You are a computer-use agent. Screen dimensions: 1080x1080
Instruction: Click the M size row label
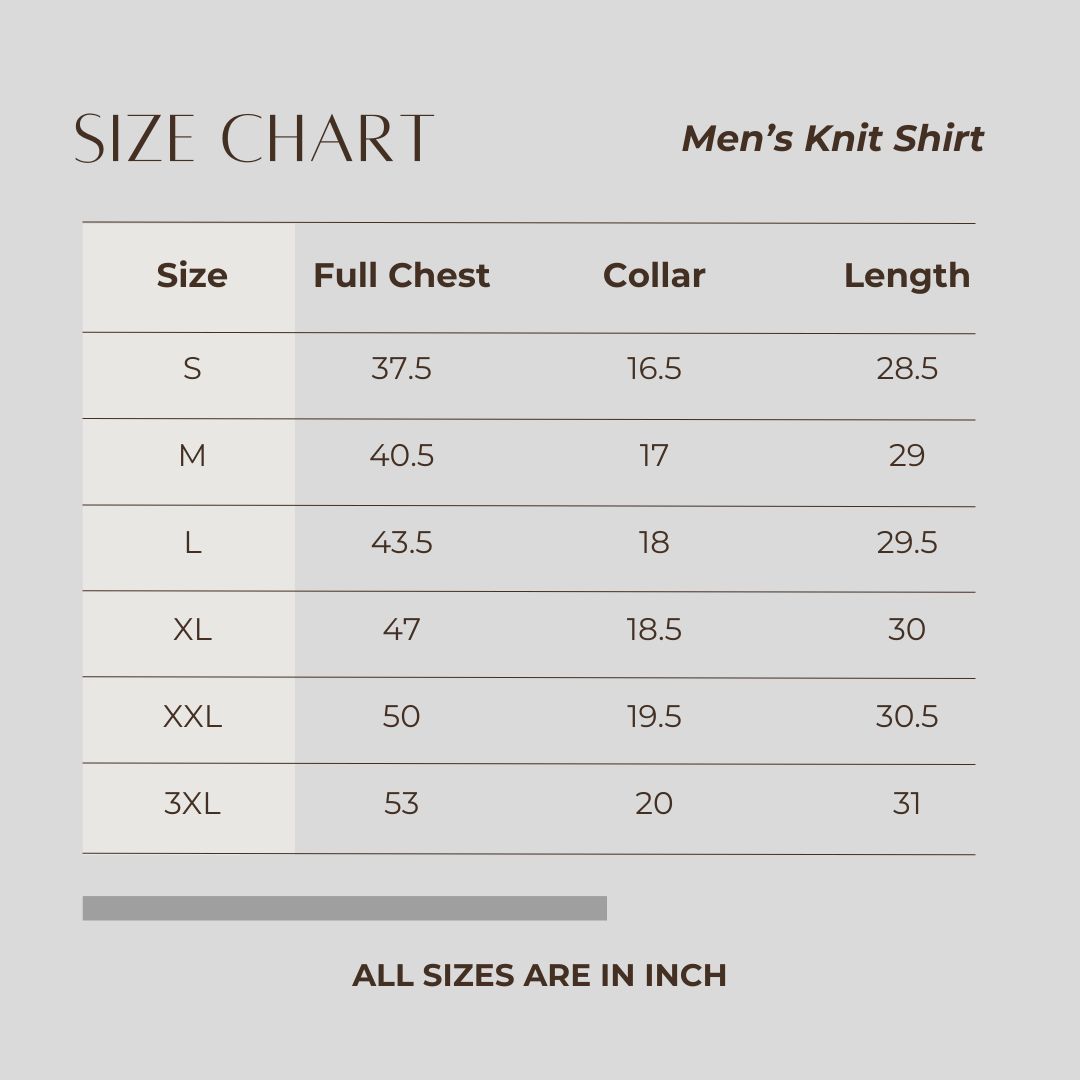pos(192,456)
